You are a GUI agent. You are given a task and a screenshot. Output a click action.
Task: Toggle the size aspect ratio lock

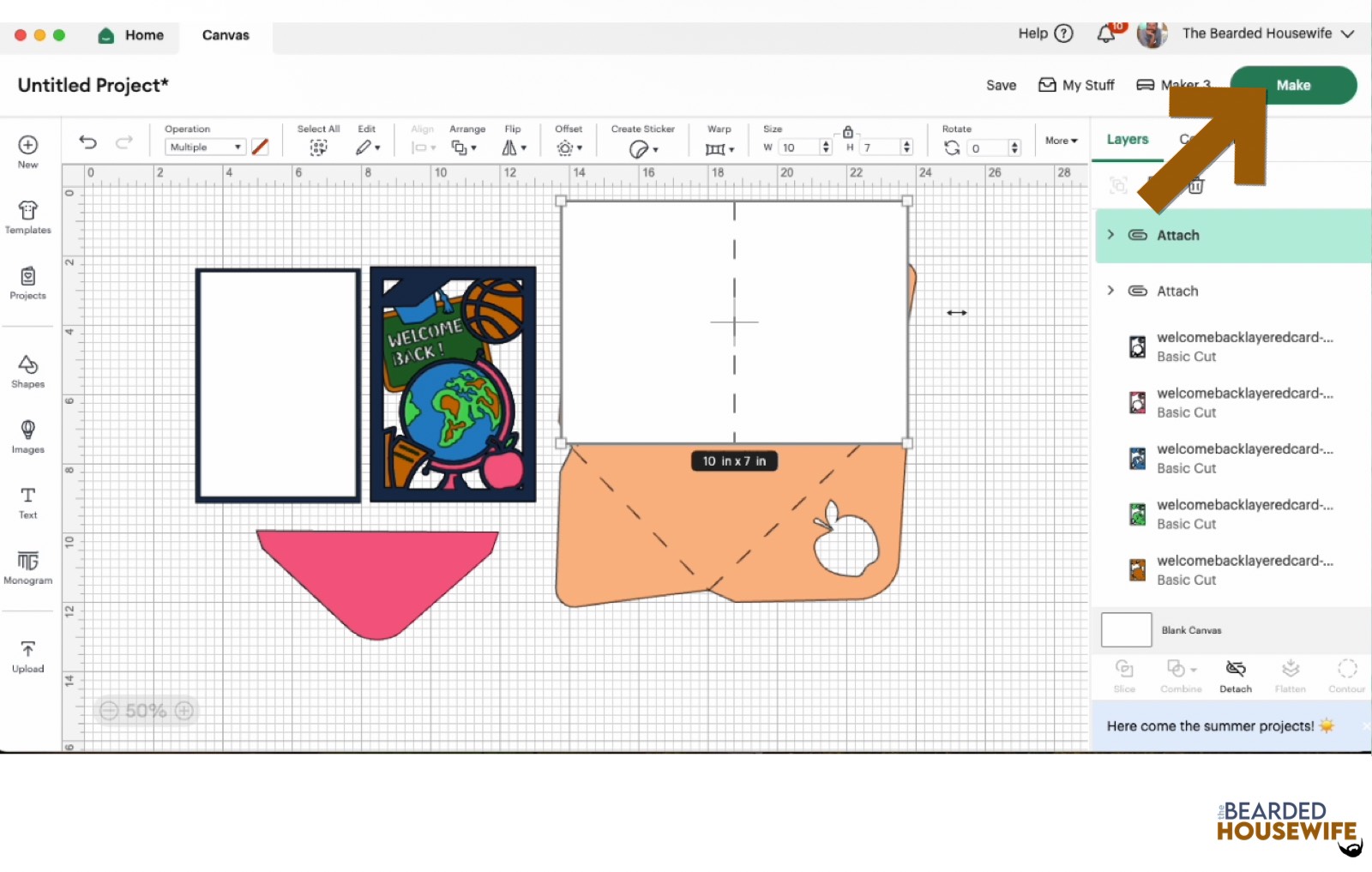847,132
